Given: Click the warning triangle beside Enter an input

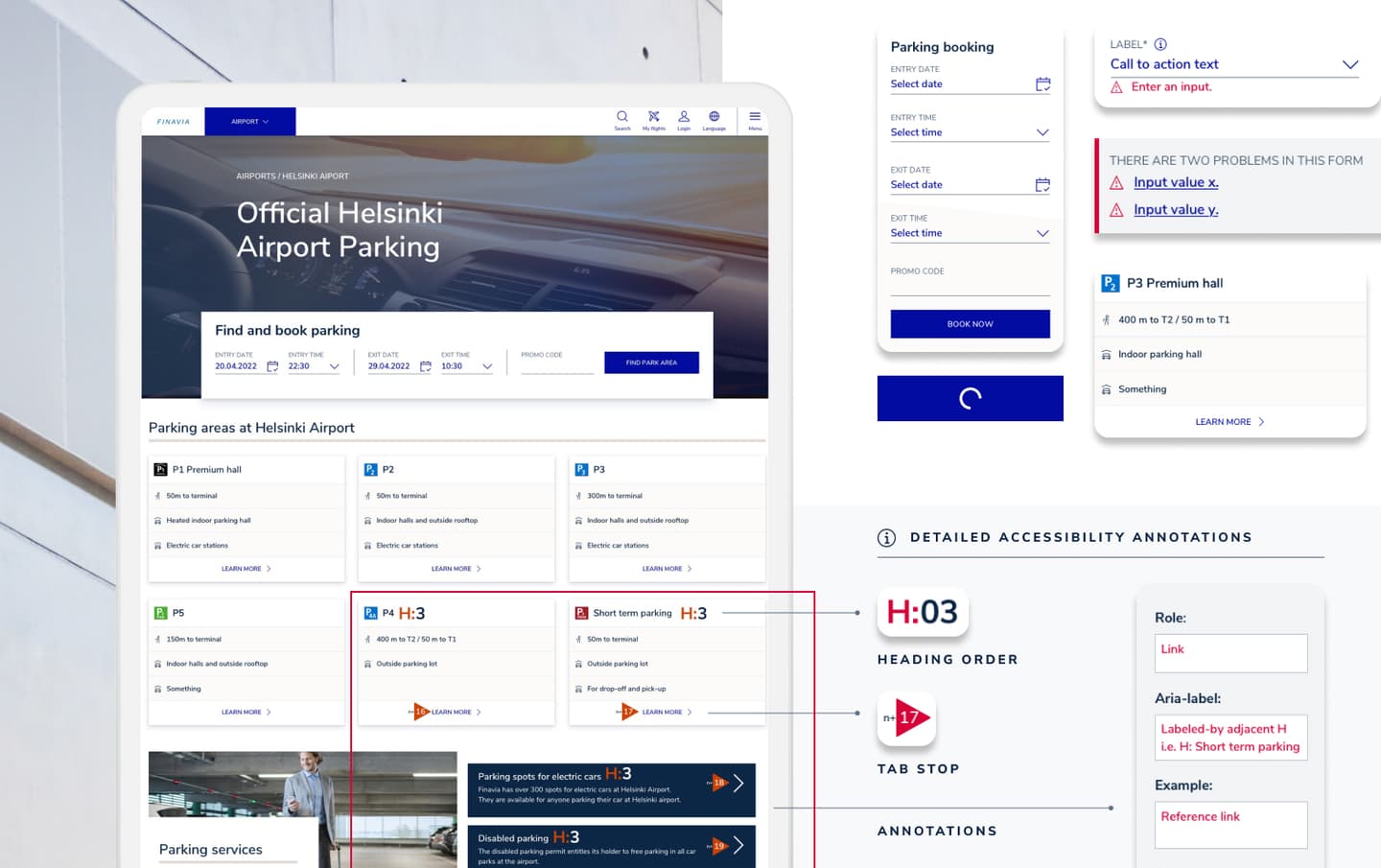Looking at the screenshot, I should click(1116, 86).
